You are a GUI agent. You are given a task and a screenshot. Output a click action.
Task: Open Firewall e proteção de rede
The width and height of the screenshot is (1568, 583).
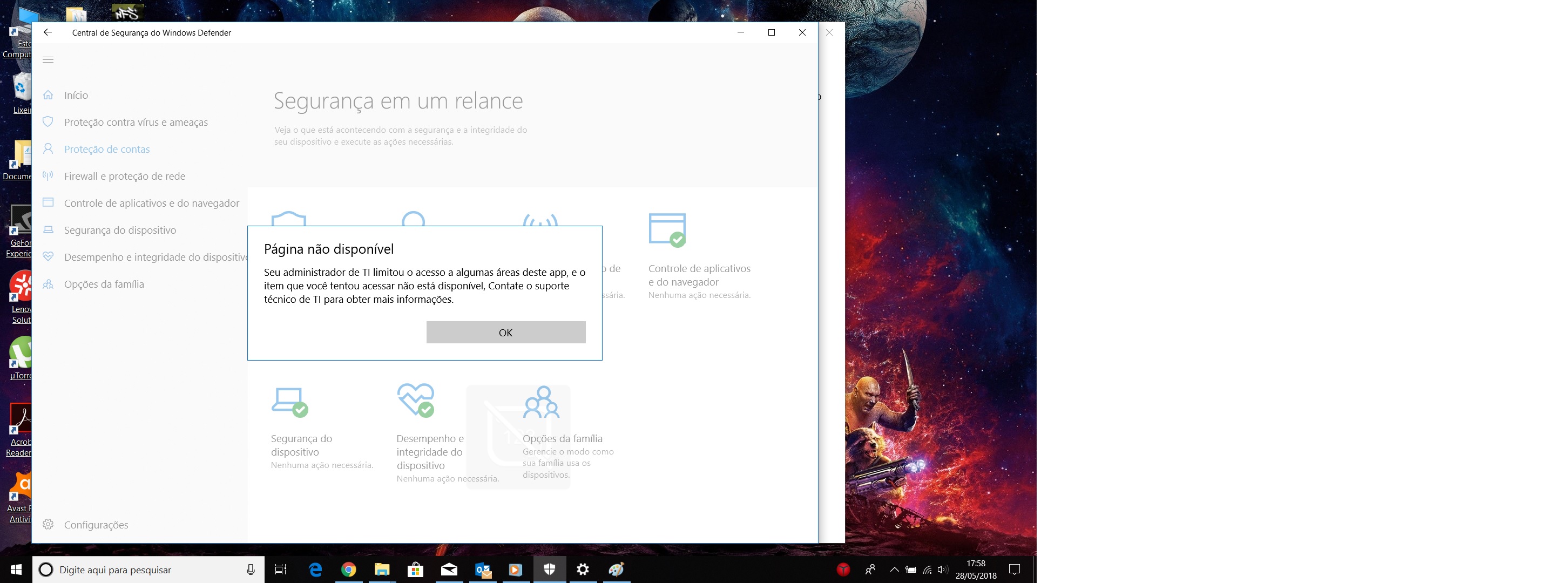pyautogui.click(x=124, y=177)
